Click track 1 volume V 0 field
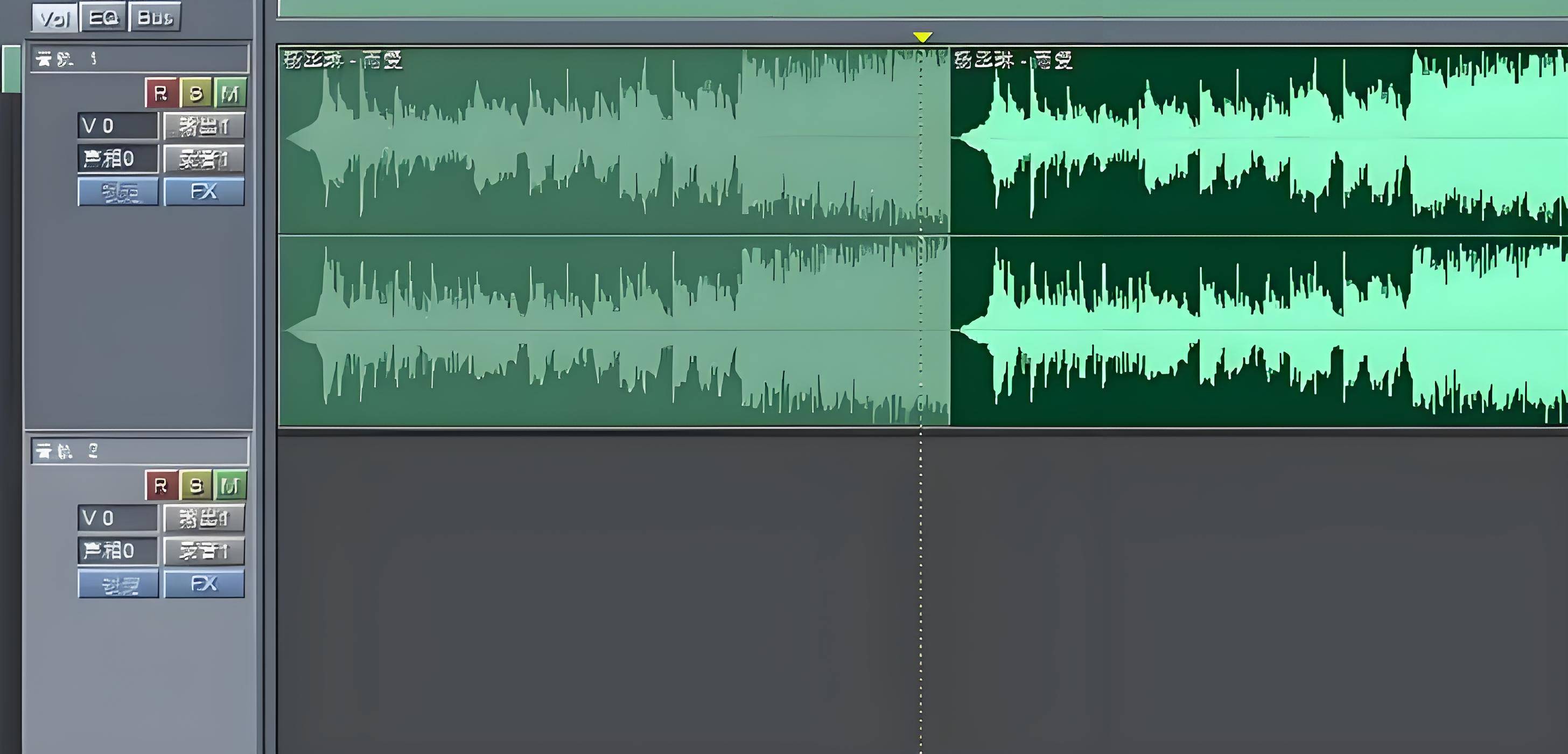The height and width of the screenshot is (754, 1568). pos(117,126)
